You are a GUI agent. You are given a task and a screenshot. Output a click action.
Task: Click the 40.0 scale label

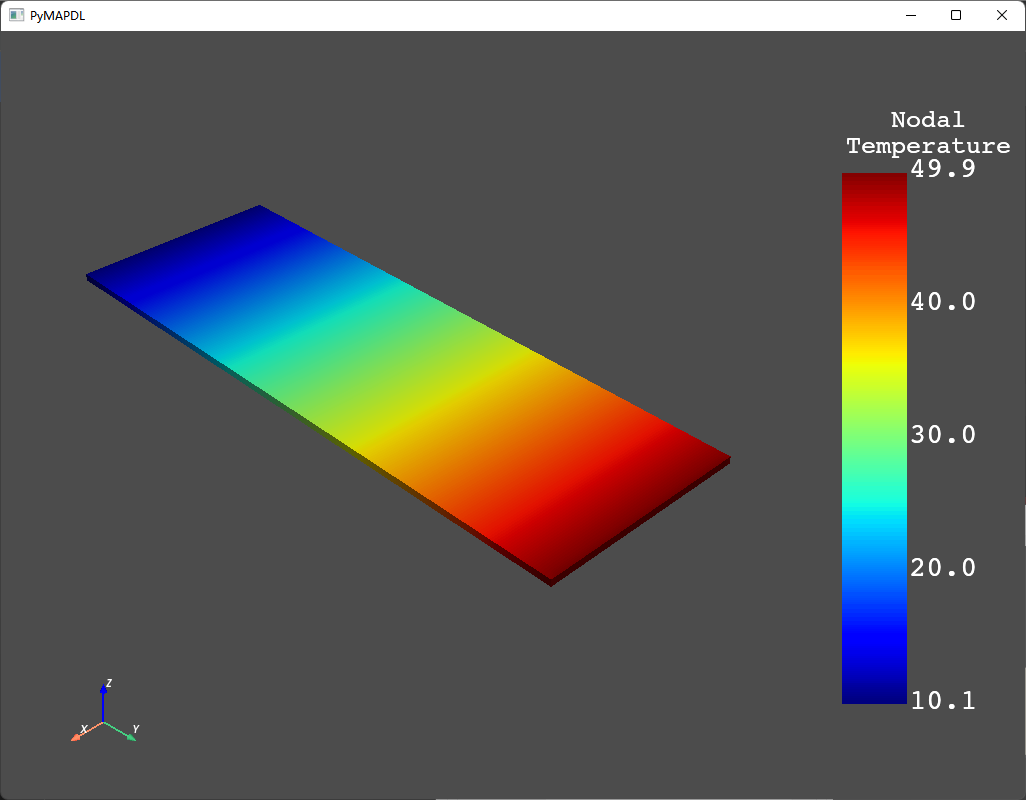(x=943, y=302)
